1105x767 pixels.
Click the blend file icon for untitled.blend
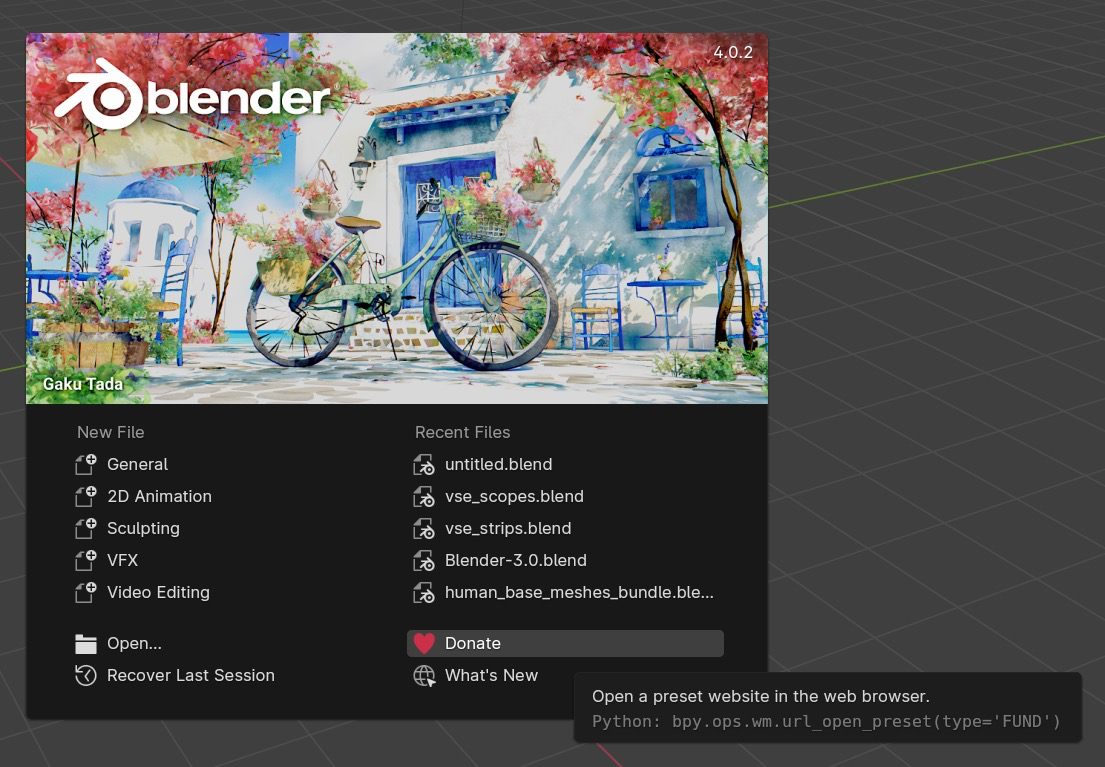pyautogui.click(x=424, y=465)
